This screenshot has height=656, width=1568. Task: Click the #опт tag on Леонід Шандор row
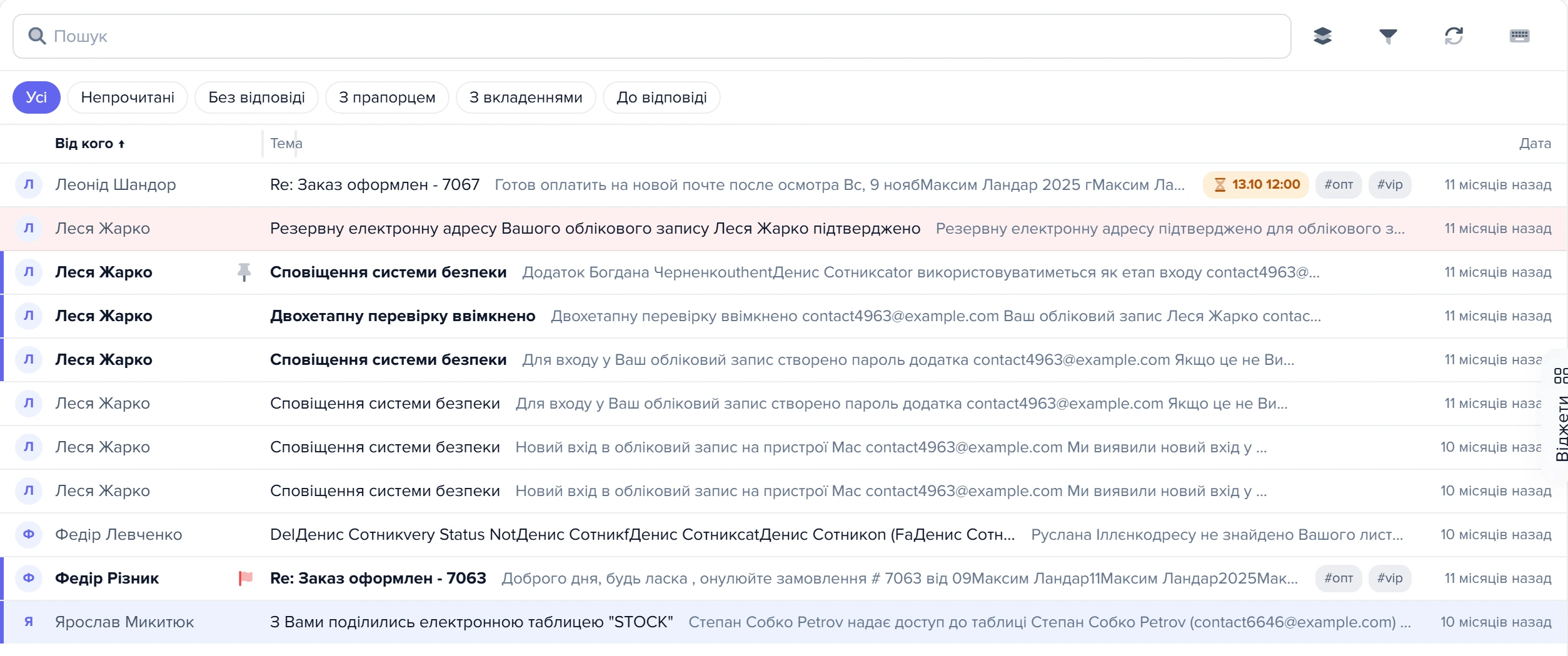click(x=1339, y=185)
